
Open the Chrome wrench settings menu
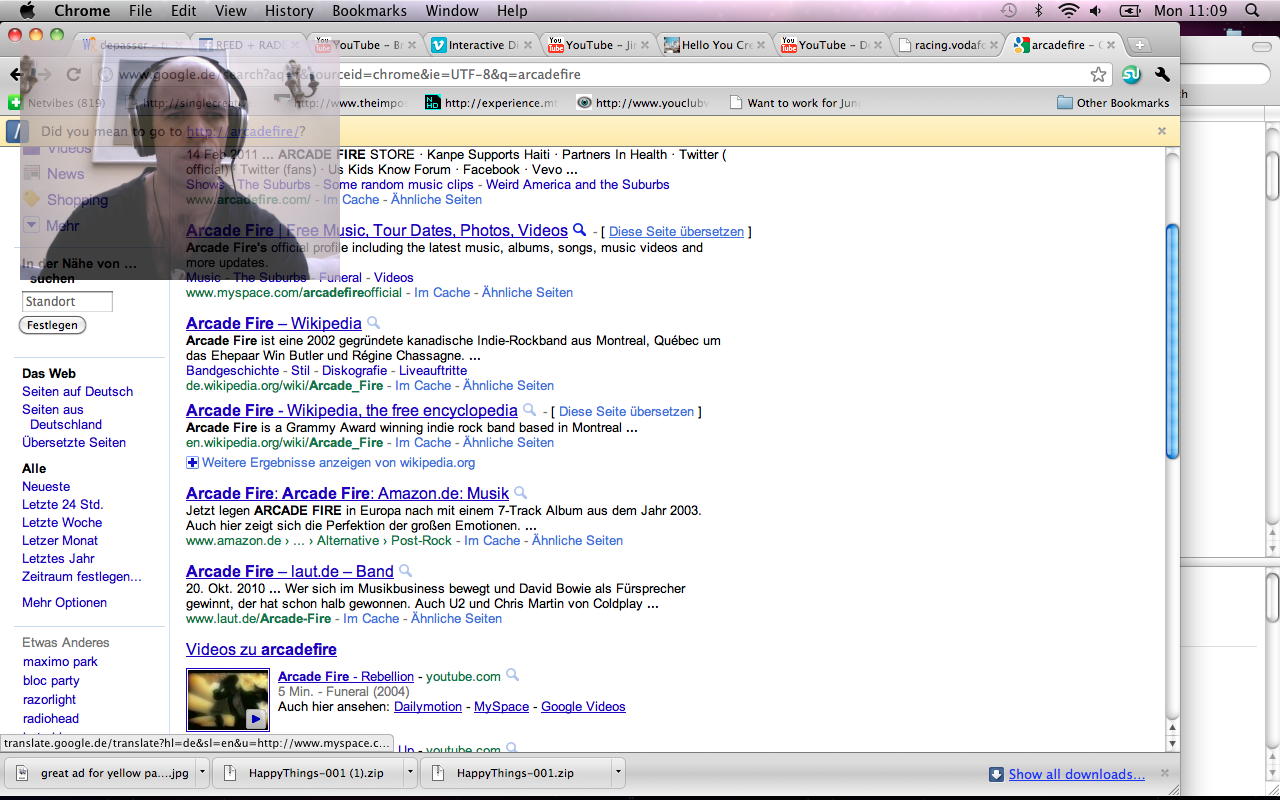pyautogui.click(x=1161, y=75)
